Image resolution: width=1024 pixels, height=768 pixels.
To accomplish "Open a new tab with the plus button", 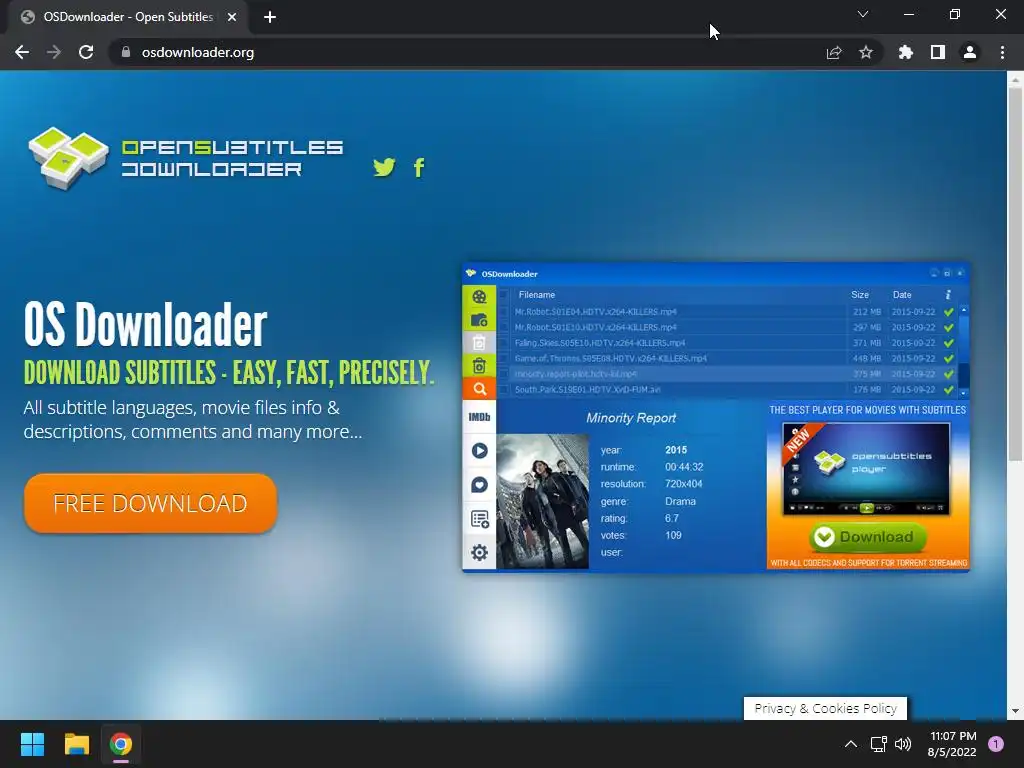I will click(x=270, y=17).
